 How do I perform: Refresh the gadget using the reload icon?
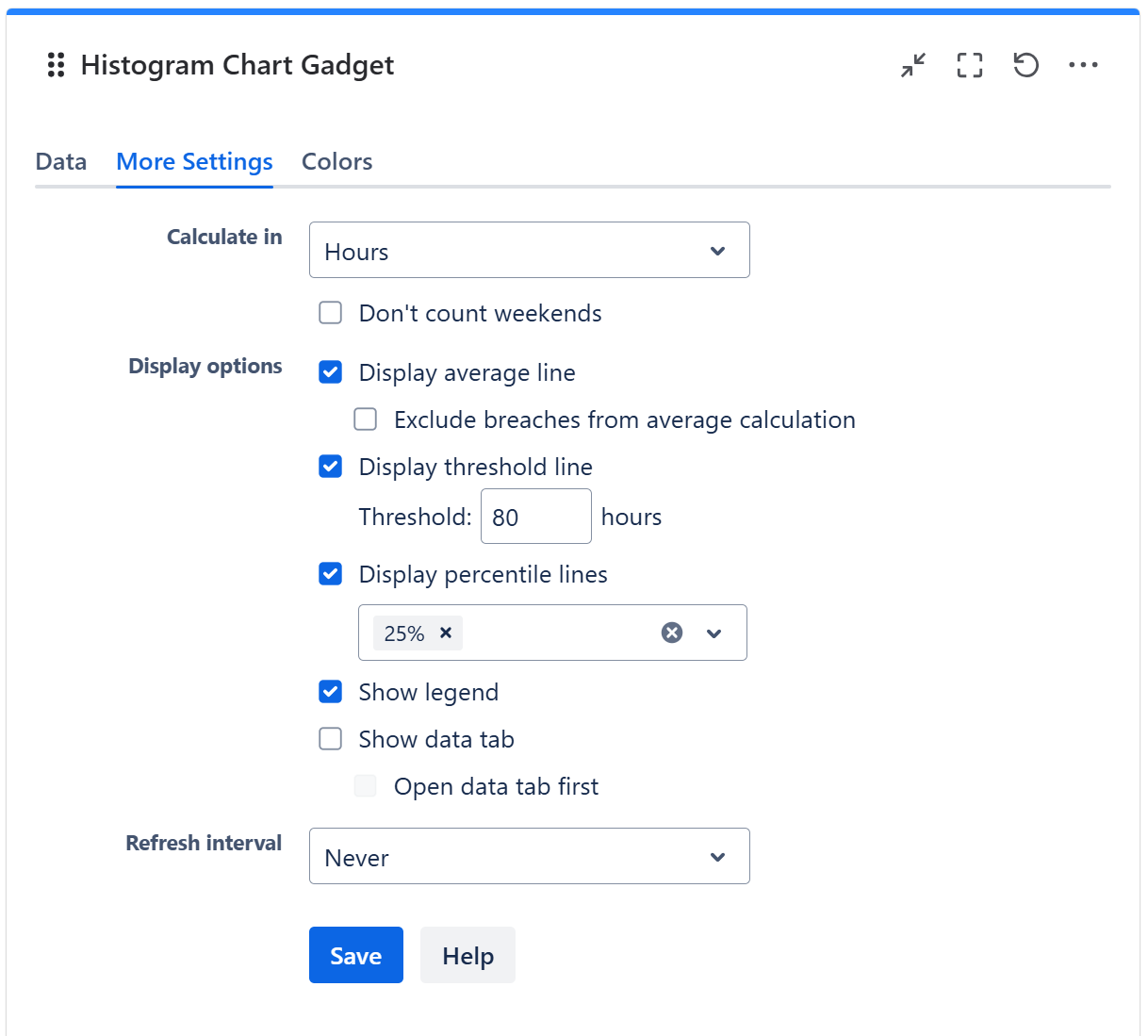(x=1025, y=65)
